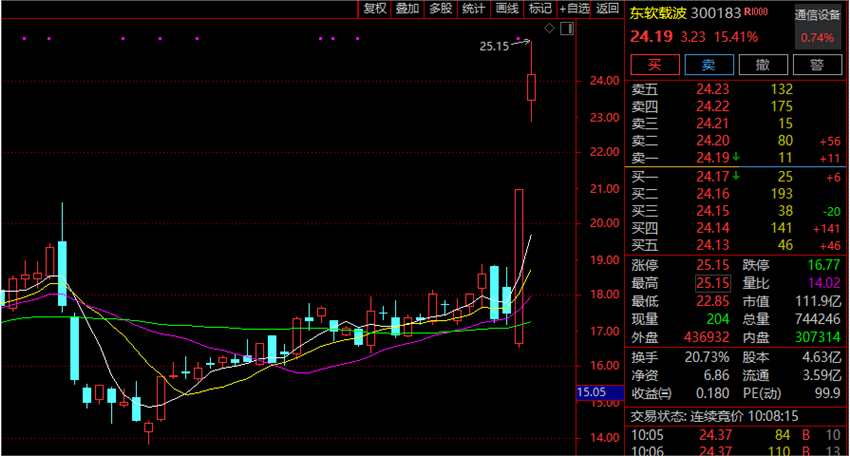Toggle the side panel layout icon

566,28
